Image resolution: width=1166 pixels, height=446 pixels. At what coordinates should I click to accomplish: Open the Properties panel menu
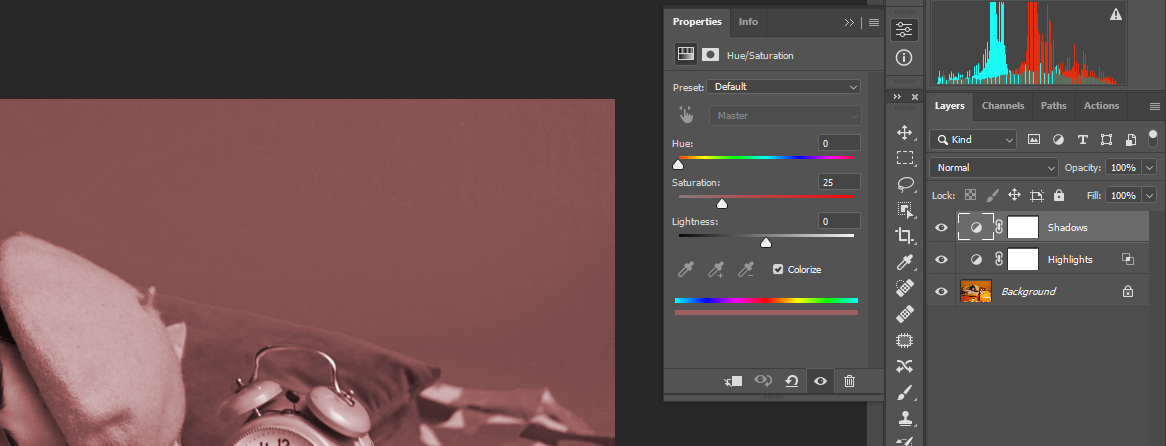(x=874, y=22)
